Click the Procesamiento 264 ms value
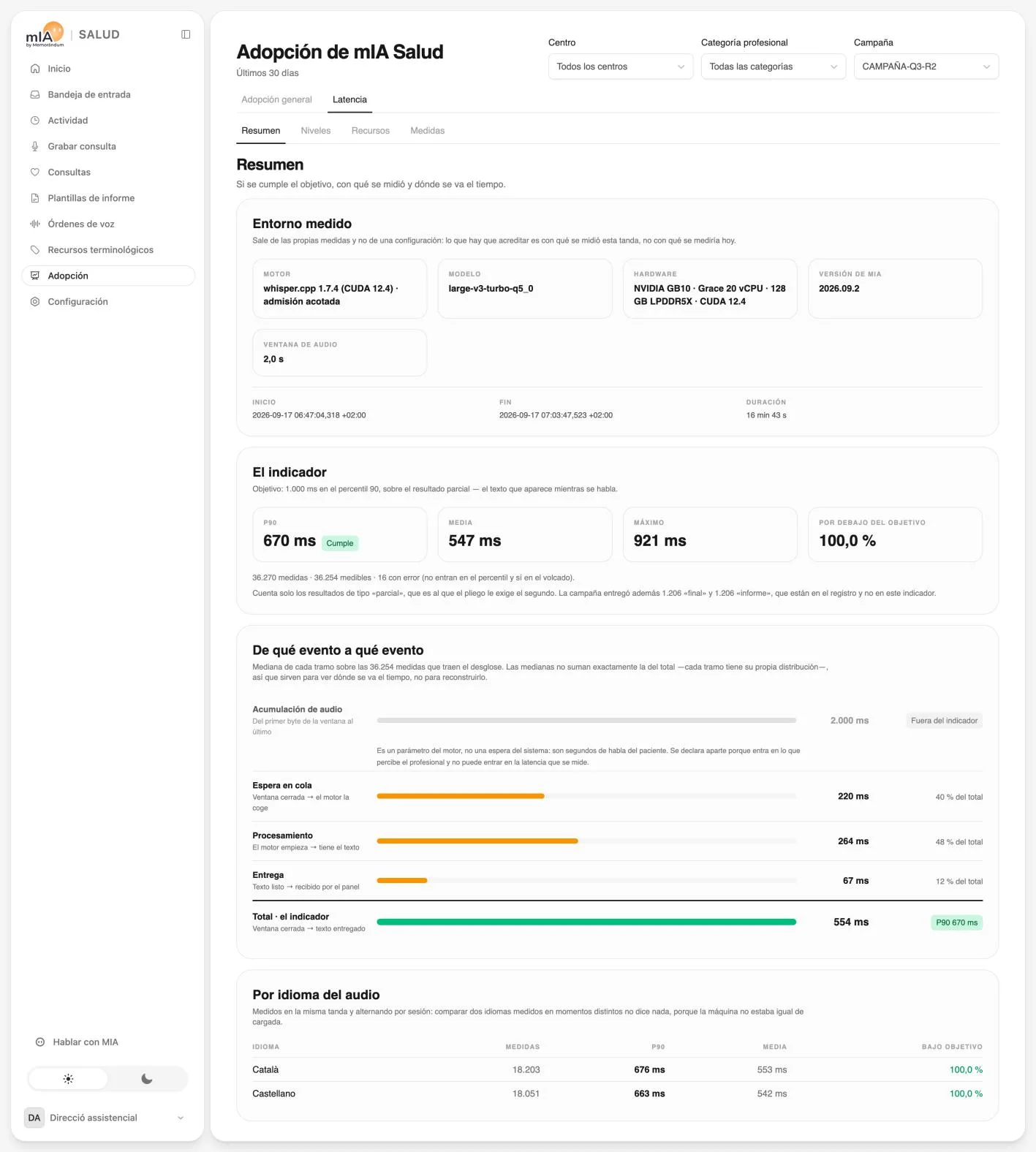The height and width of the screenshot is (1152, 1036). tap(853, 841)
